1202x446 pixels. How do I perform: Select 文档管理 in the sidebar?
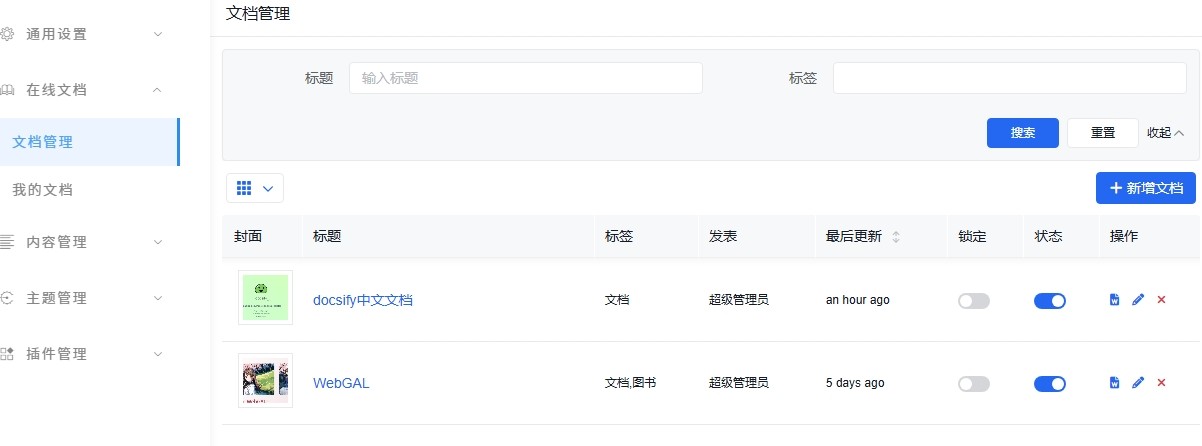click(42, 142)
